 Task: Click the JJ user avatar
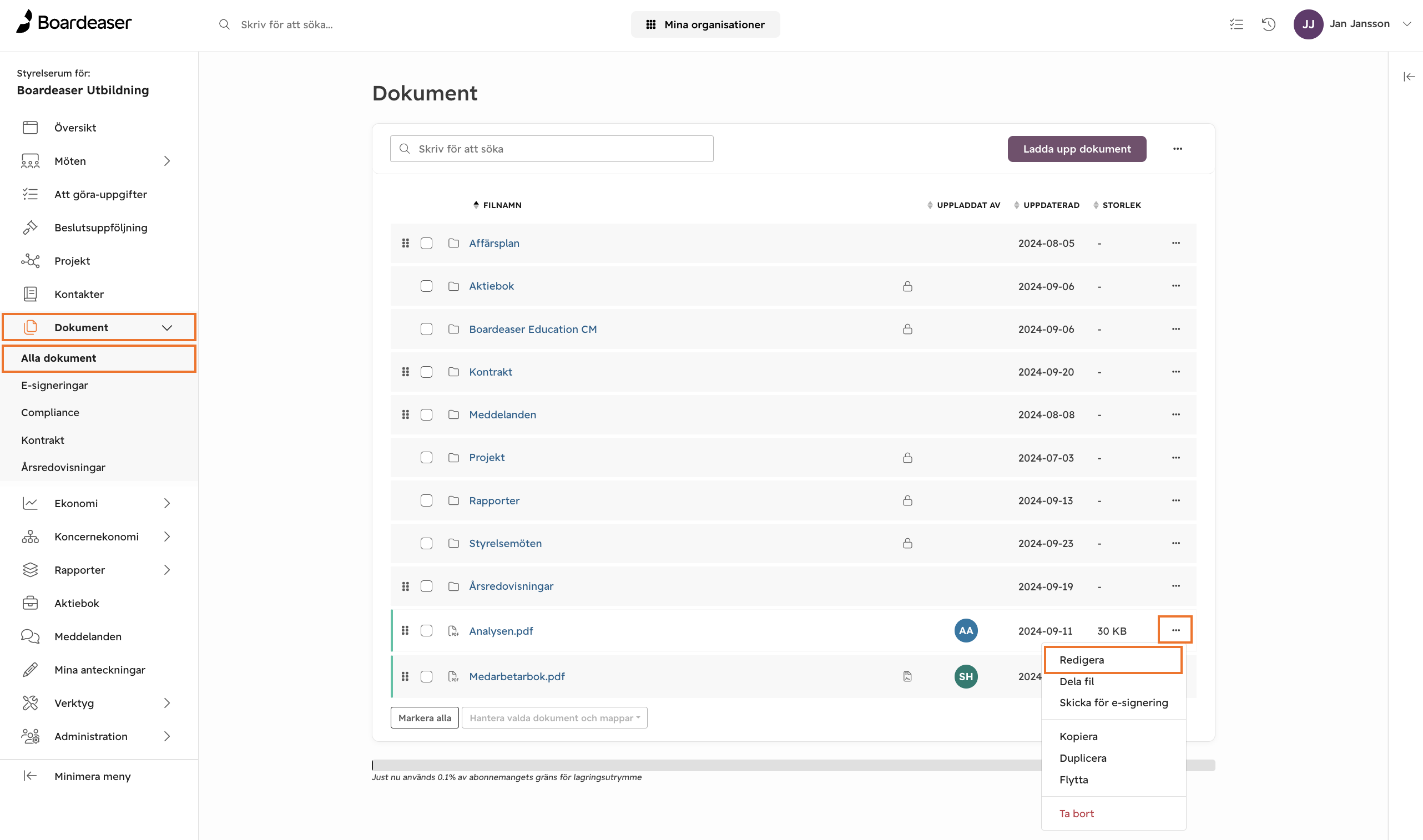pyautogui.click(x=1308, y=24)
